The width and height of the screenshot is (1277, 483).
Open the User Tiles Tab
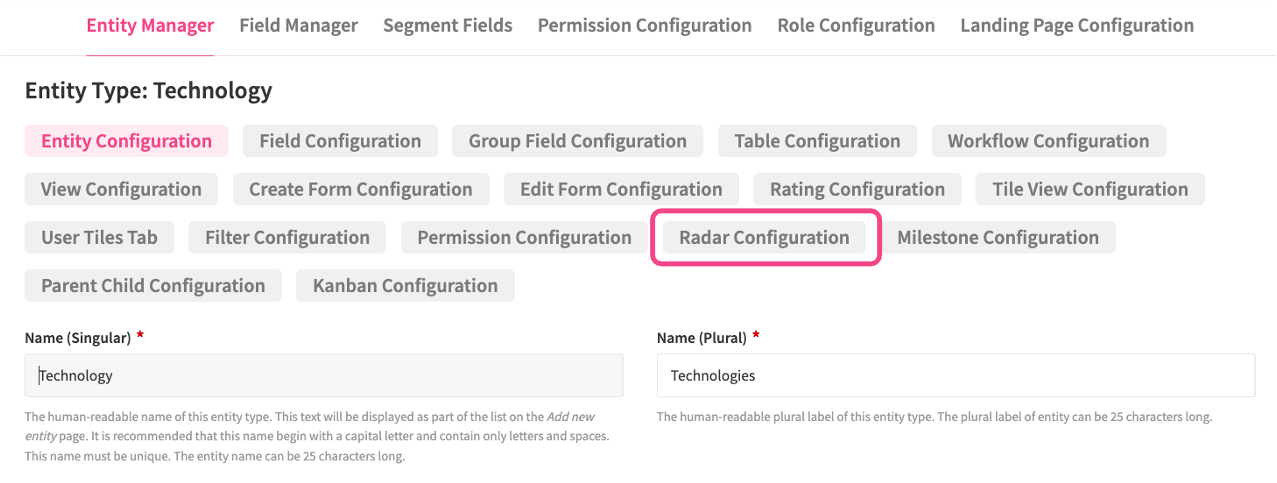(x=99, y=237)
